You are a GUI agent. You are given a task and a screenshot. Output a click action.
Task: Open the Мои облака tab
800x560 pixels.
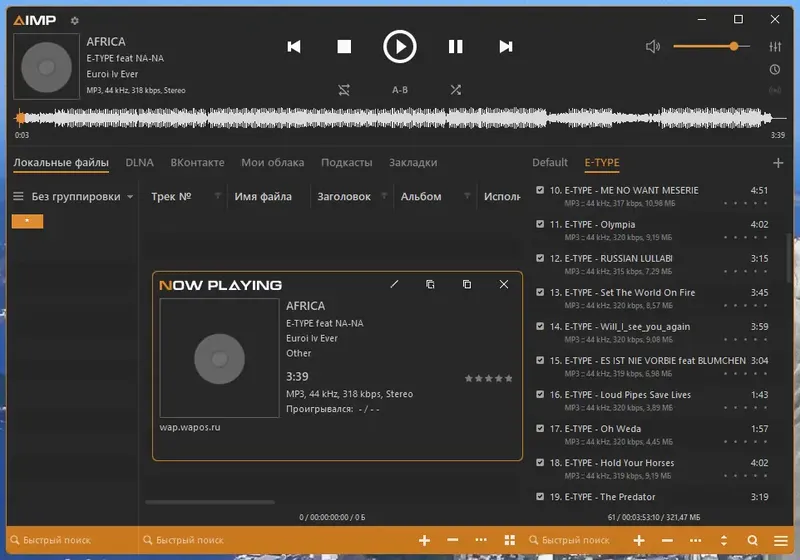coord(272,163)
